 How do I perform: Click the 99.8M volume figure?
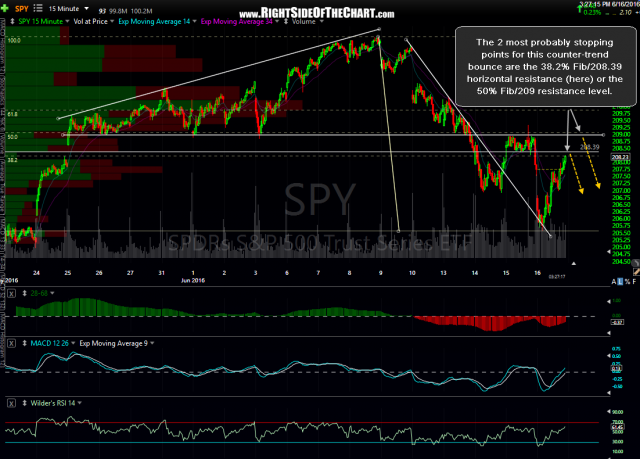[118, 11]
